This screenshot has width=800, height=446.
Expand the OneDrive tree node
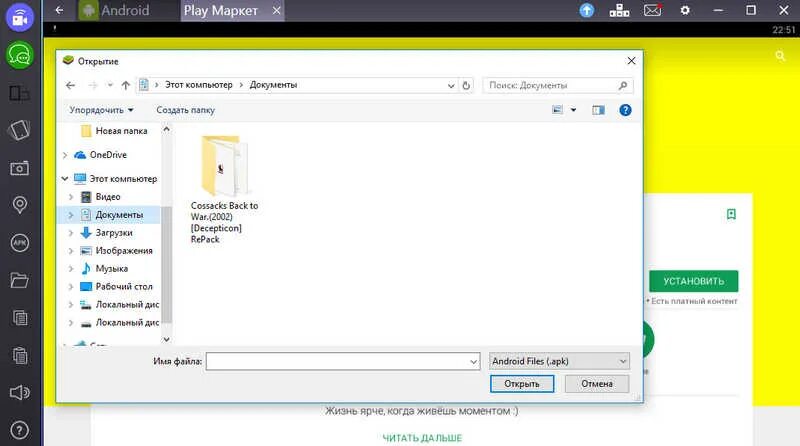(65, 155)
